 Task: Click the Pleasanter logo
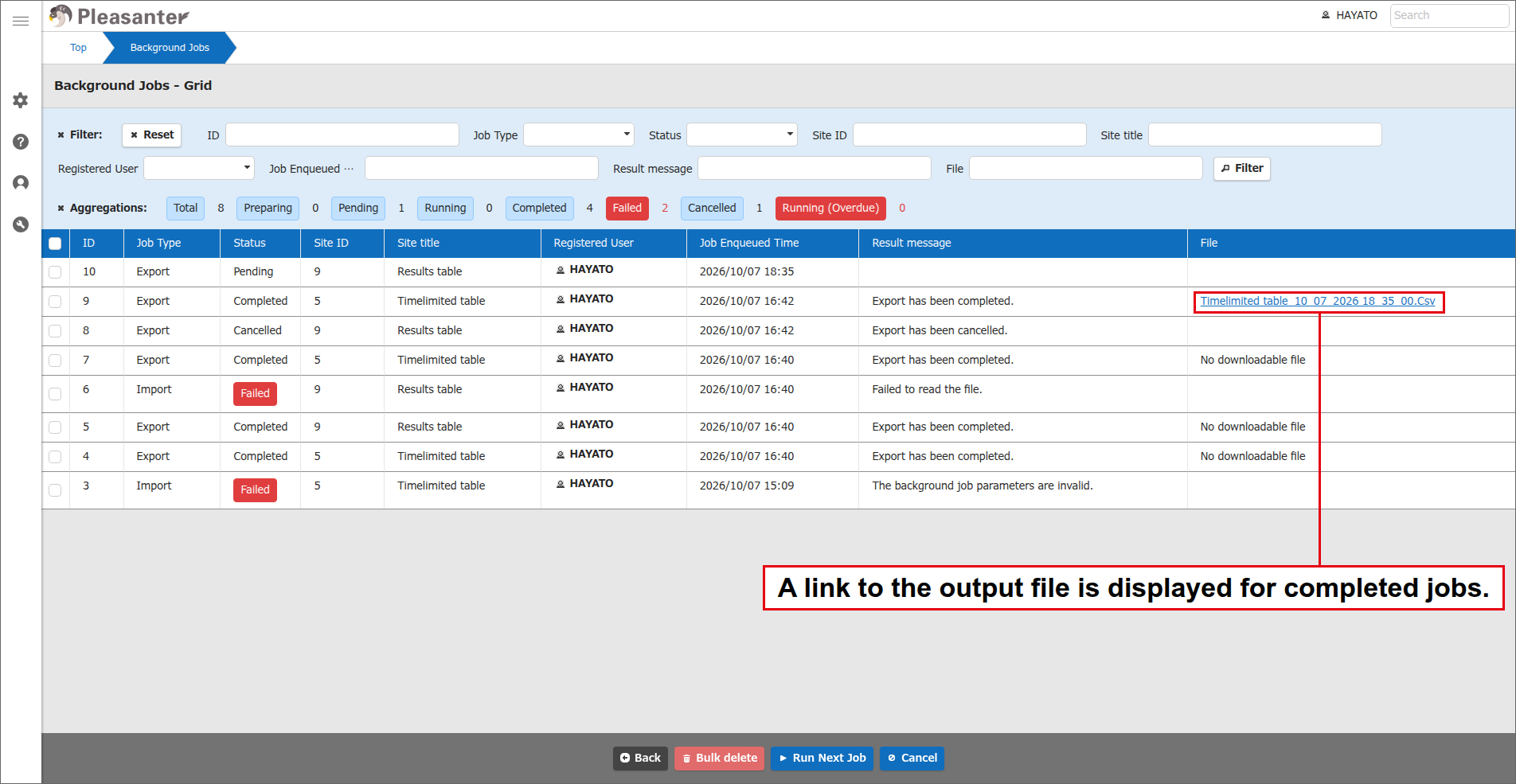(x=119, y=16)
